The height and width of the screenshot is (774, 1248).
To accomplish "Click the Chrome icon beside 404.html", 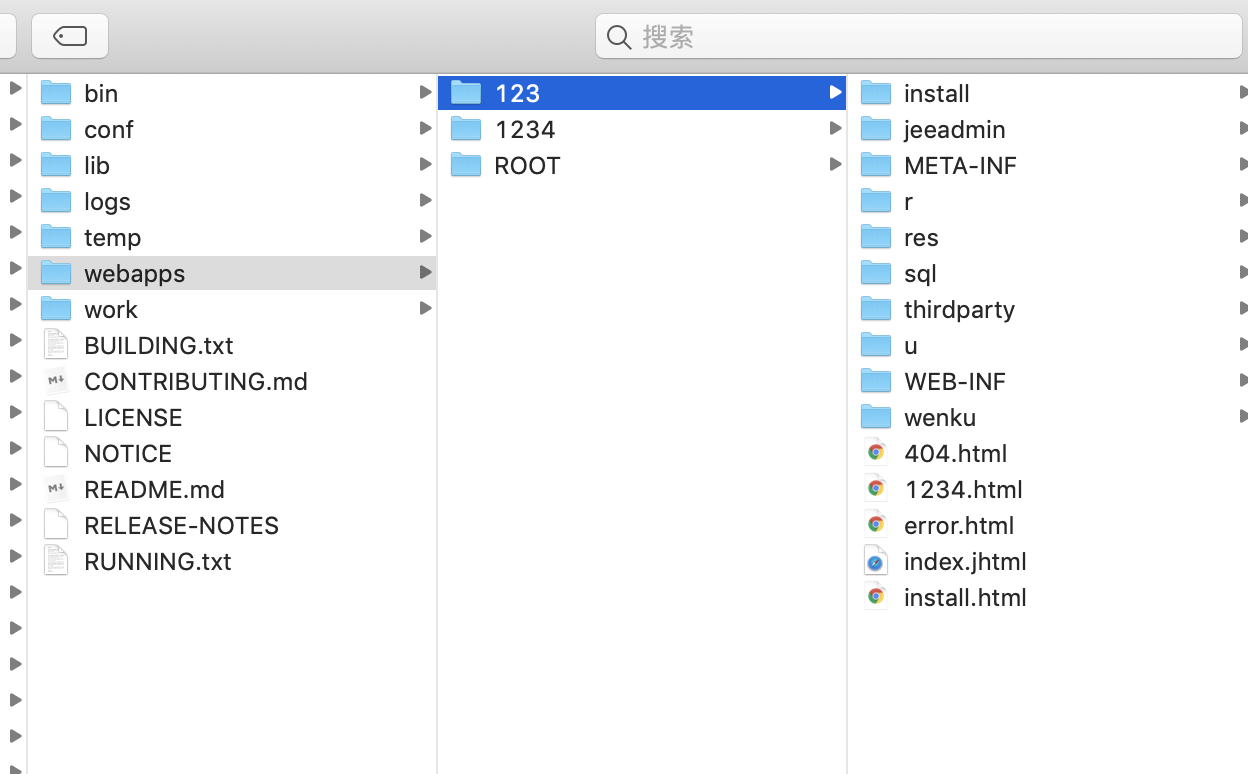I will [876, 453].
